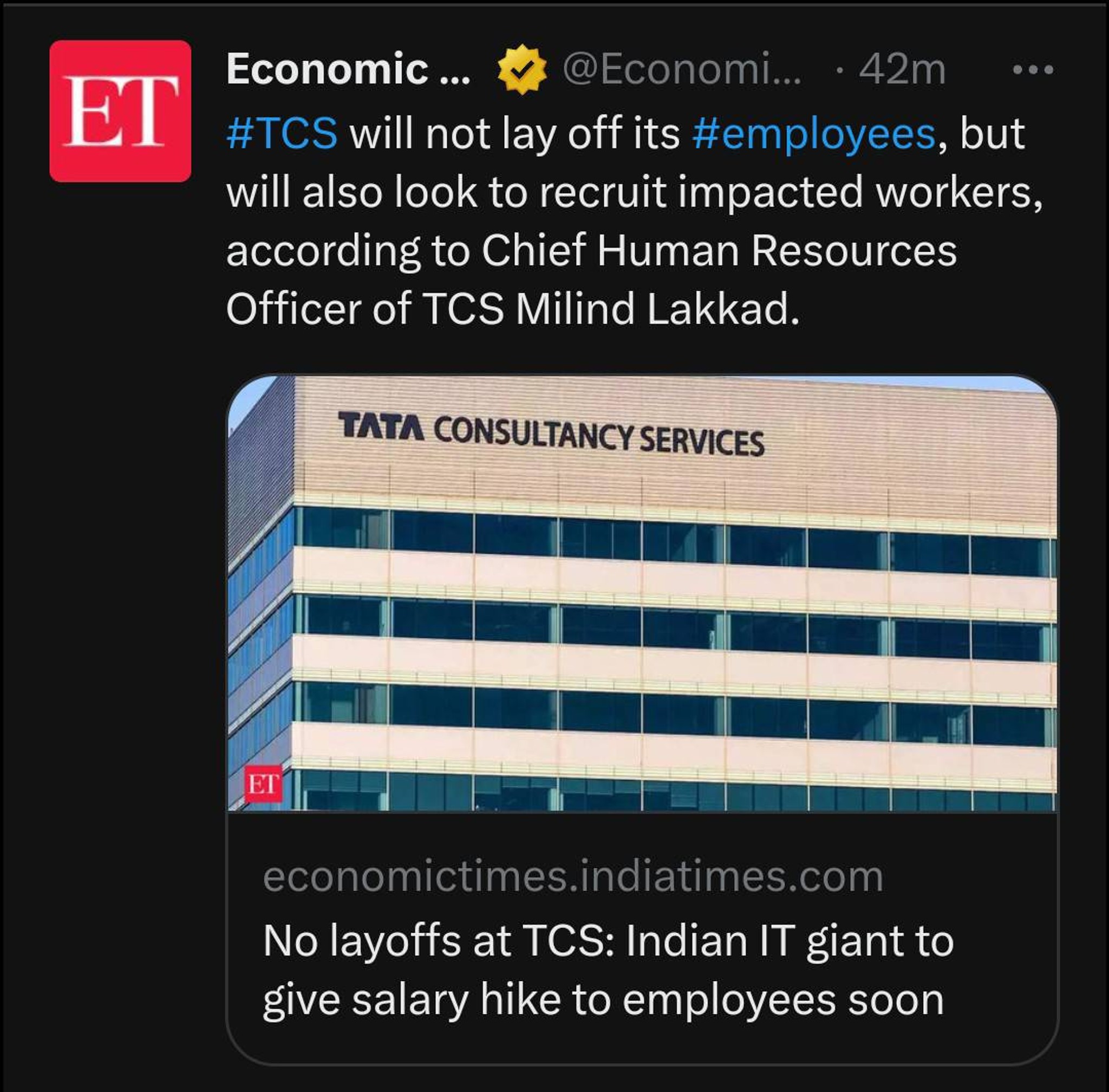Image resolution: width=1109 pixels, height=1092 pixels.
Task: Open the 'No layoffs at TCS' headline
Action: [608, 941]
